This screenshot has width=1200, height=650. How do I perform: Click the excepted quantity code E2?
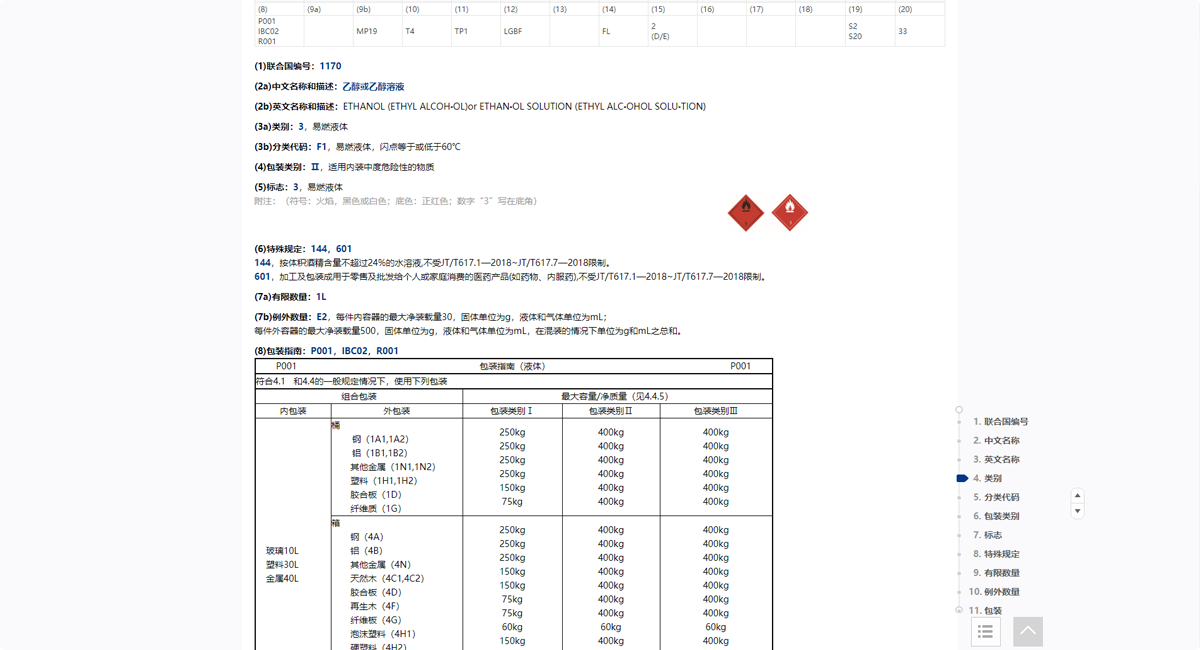pyautogui.click(x=322, y=317)
